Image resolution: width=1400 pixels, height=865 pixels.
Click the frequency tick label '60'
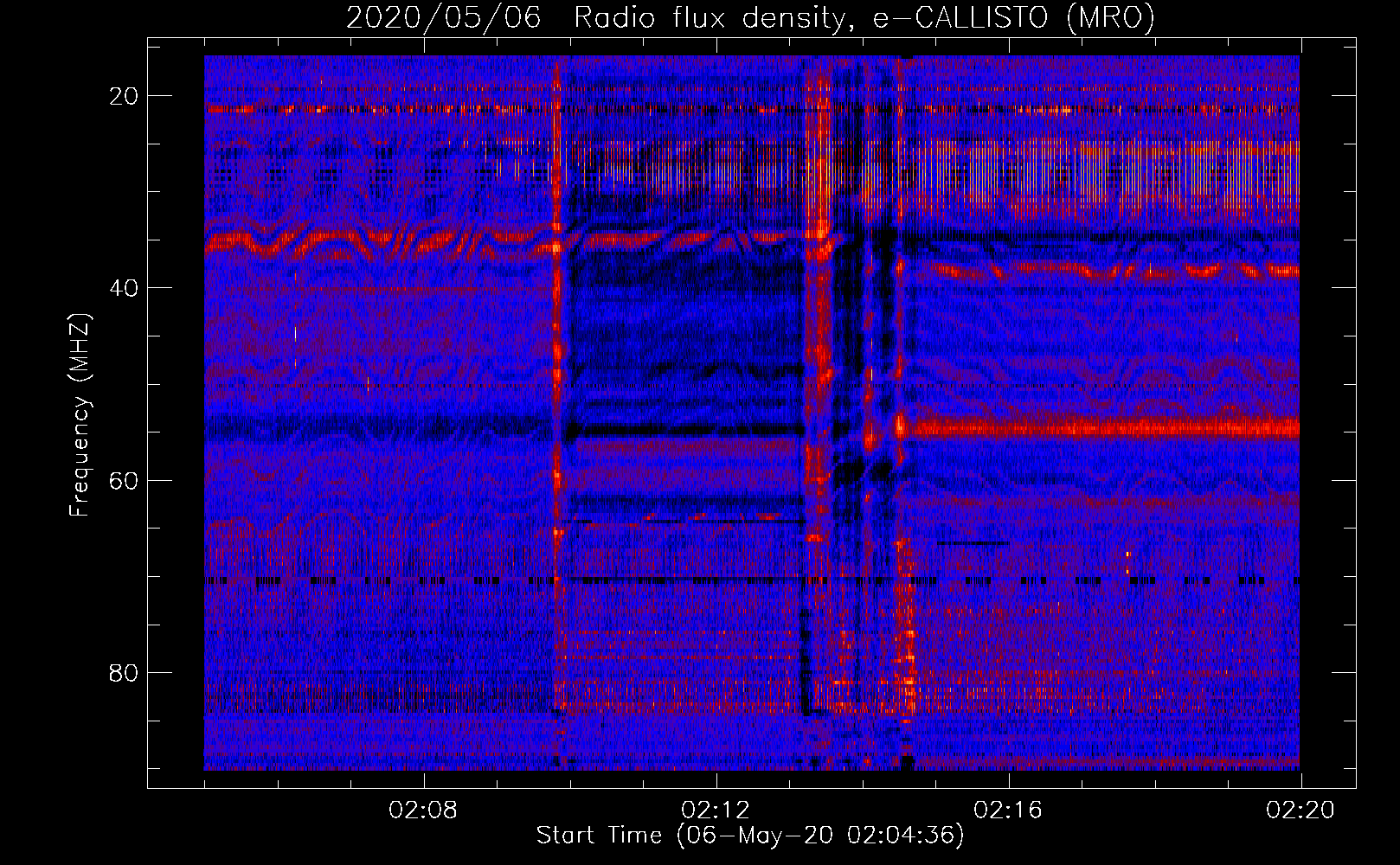point(125,480)
